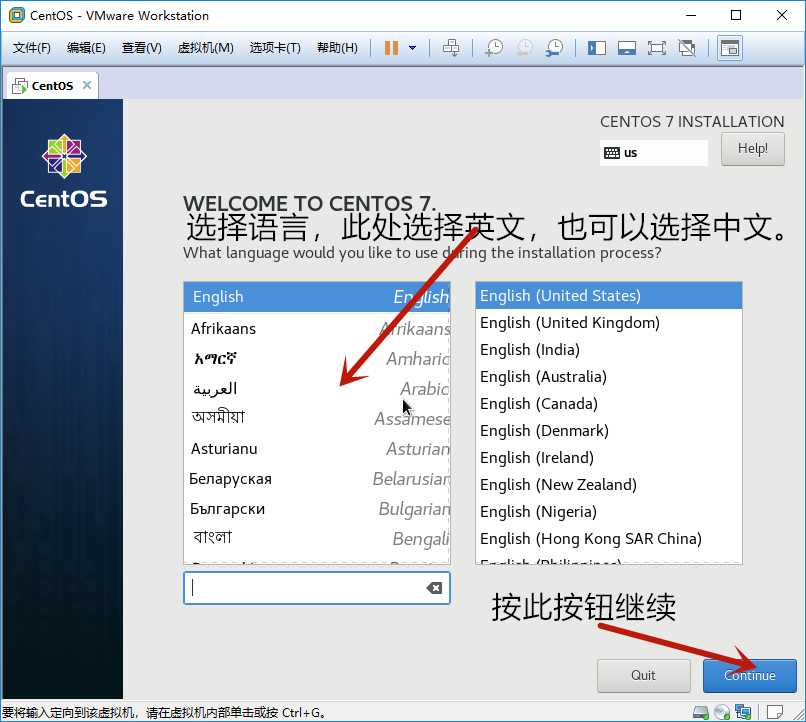Image resolution: width=806 pixels, height=722 pixels.
Task: Select the Assamese language row
Action: click(317, 418)
